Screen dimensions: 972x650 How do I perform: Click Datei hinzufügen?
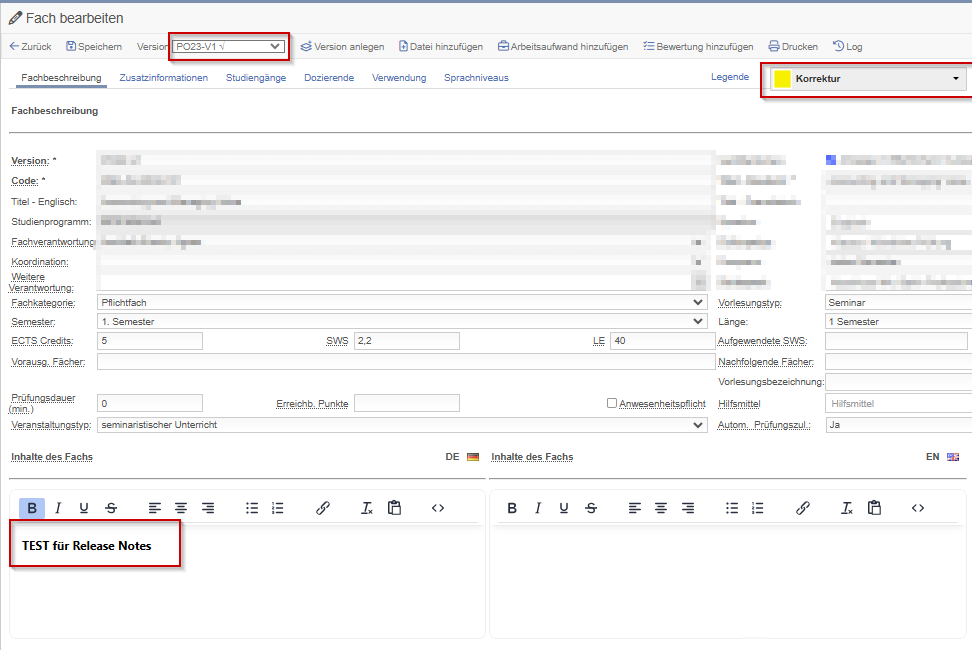(441, 46)
